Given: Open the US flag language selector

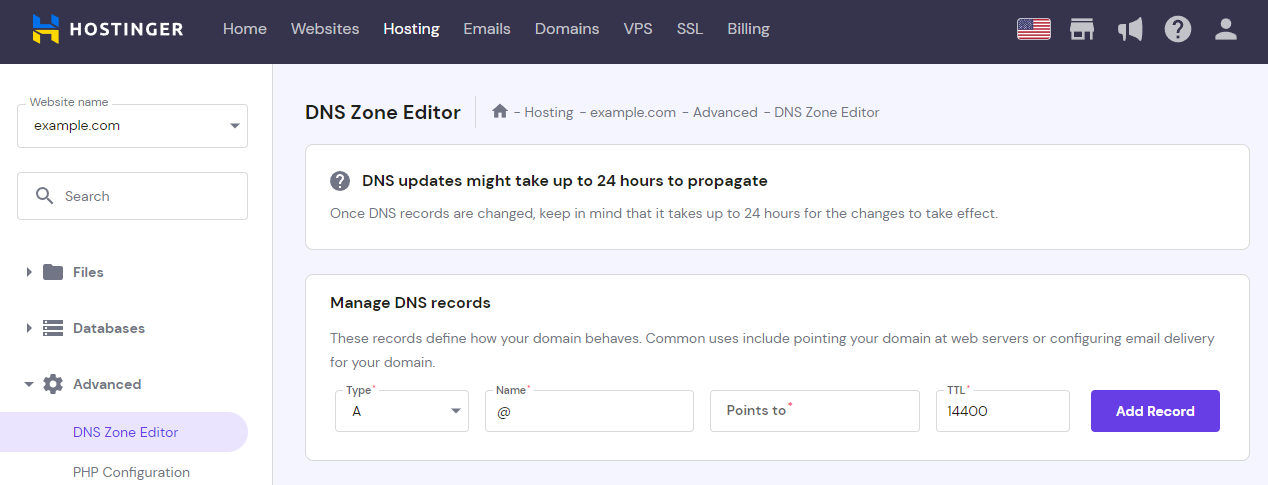Looking at the screenshot, I should point(1033,29).
